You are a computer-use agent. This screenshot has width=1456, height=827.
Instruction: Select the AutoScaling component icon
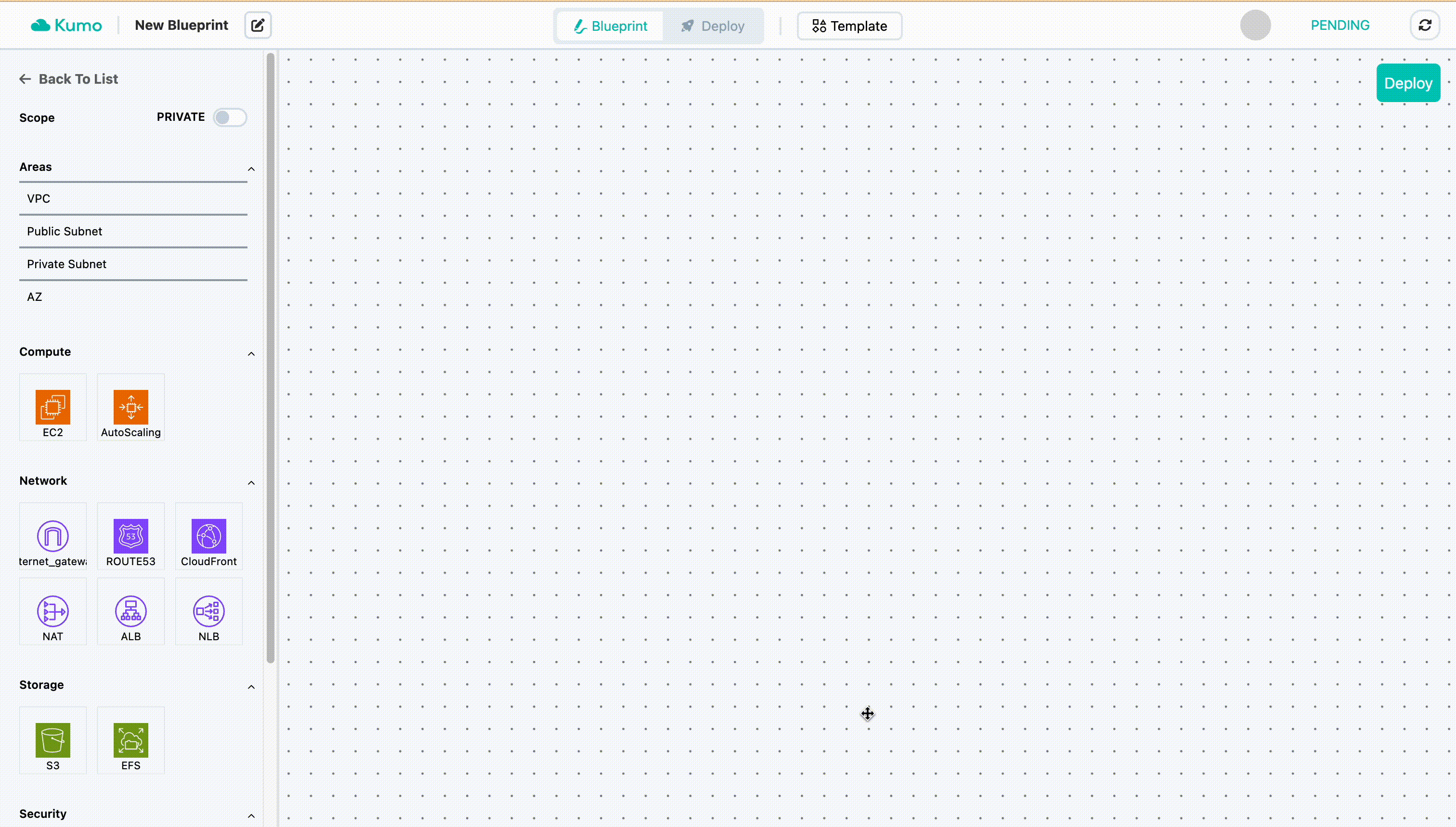(x=130, y=407)
